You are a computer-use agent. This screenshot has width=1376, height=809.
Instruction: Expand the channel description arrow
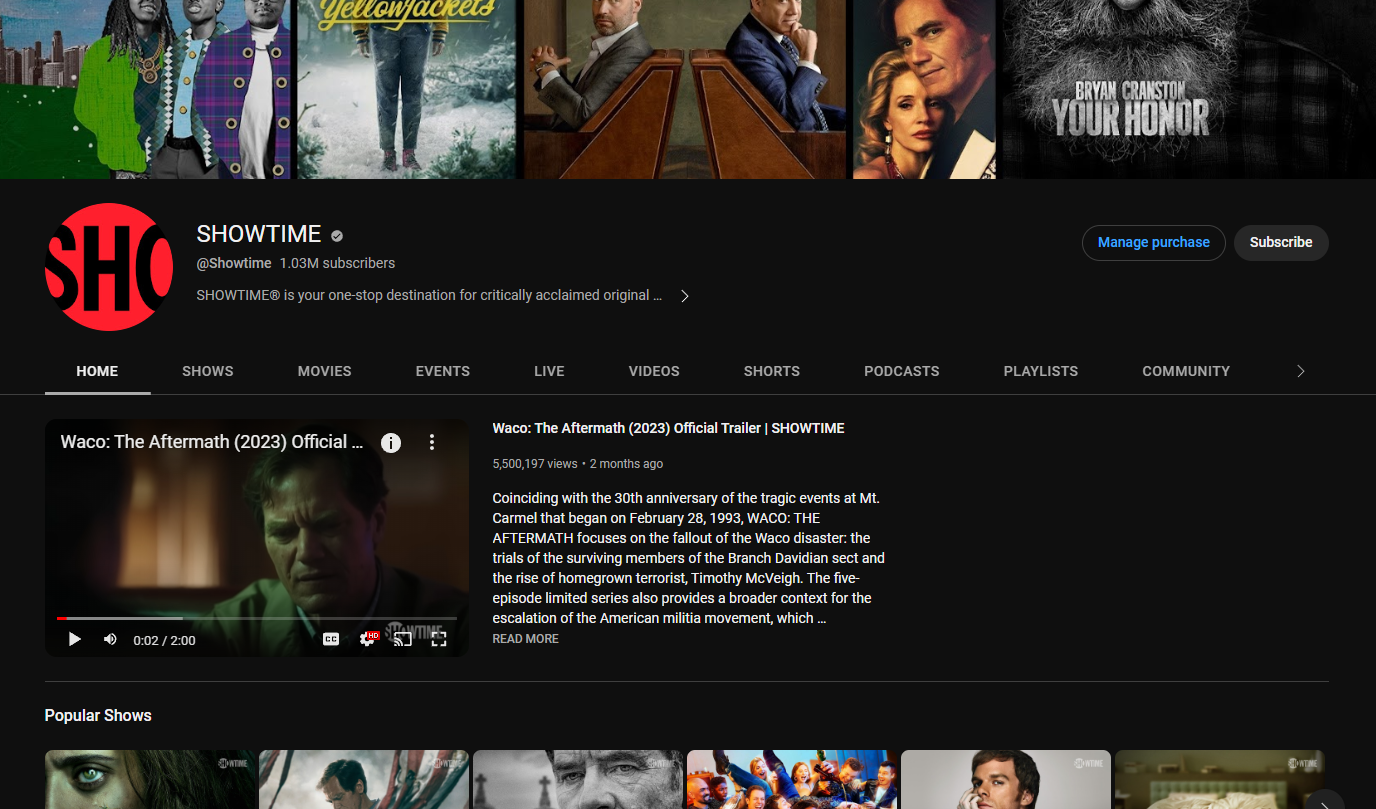coord(685,296)
